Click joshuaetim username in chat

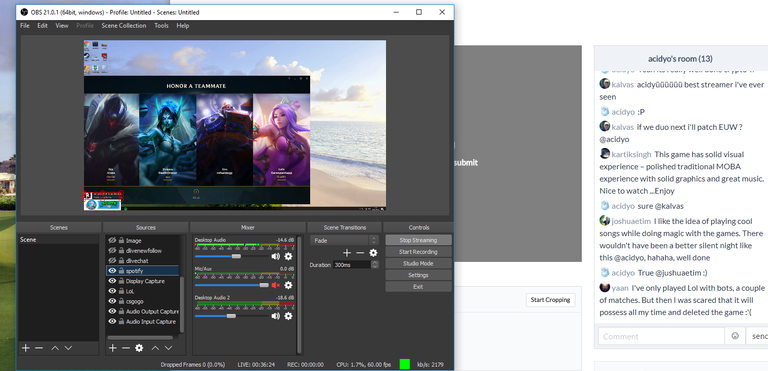[631, 221]
